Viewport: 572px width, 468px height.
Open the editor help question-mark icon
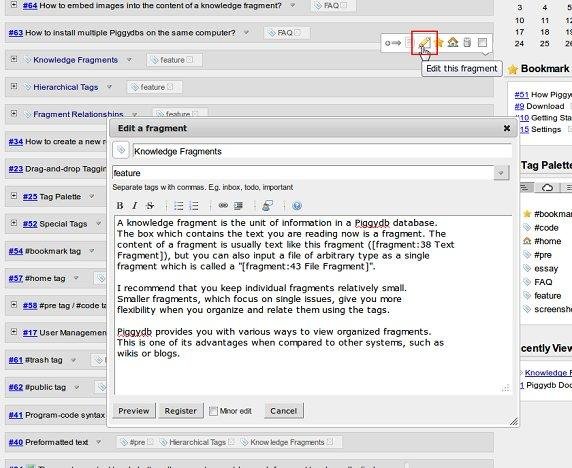click(297, 206)
